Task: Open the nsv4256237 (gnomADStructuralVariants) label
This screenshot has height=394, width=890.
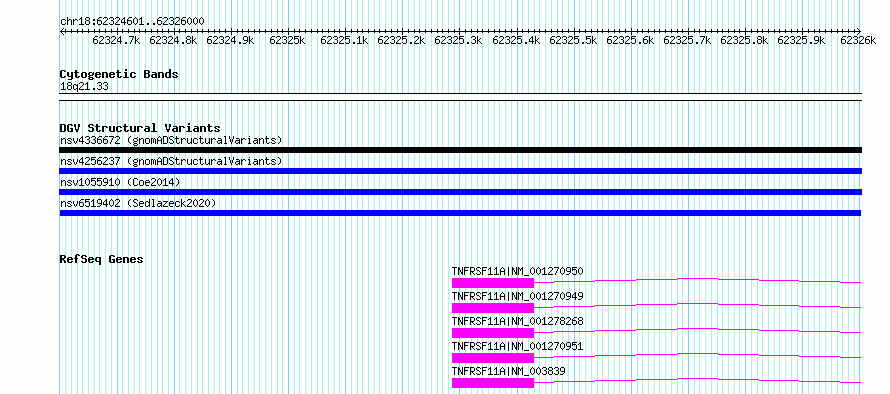Action: 171,161
